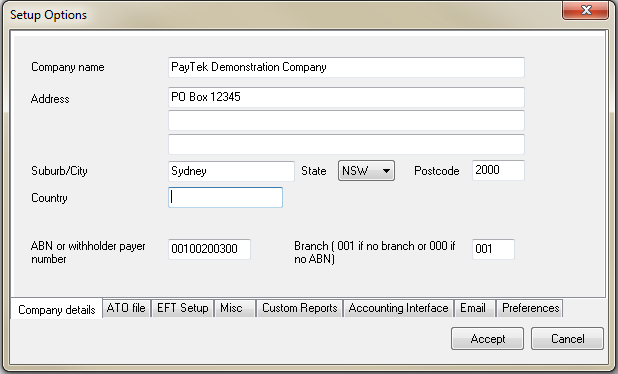This screenshot has width=618, height=374.
Task: Click the third empty Address line field
Action: [346, 144]
